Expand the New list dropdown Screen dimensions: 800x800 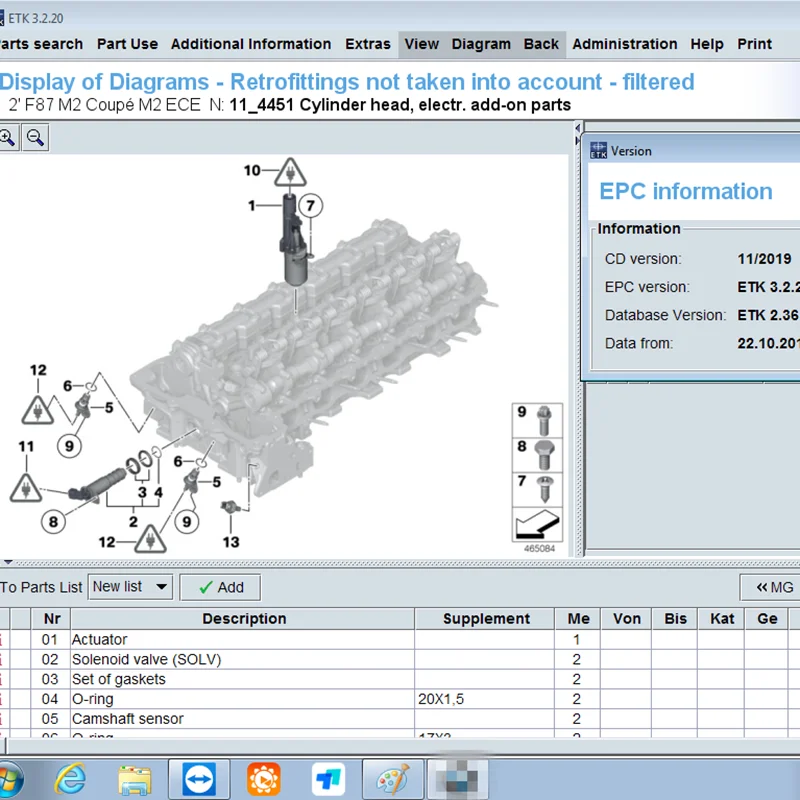[160, 587]
